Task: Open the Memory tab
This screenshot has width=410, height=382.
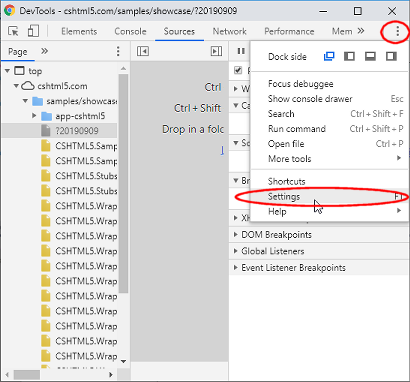Action: [x=342, y=31]
